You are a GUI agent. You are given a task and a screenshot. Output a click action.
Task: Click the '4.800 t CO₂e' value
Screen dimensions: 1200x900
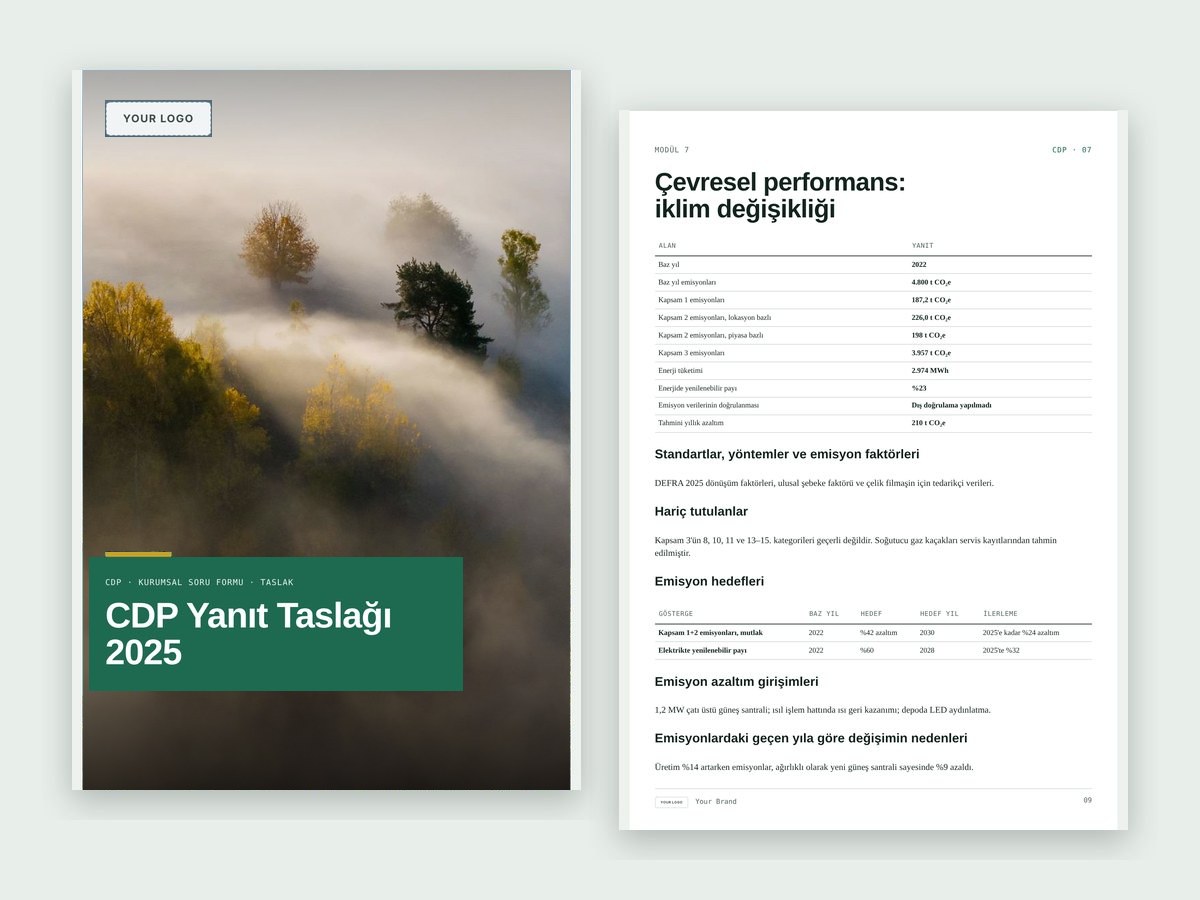click(x=931, y=283)
